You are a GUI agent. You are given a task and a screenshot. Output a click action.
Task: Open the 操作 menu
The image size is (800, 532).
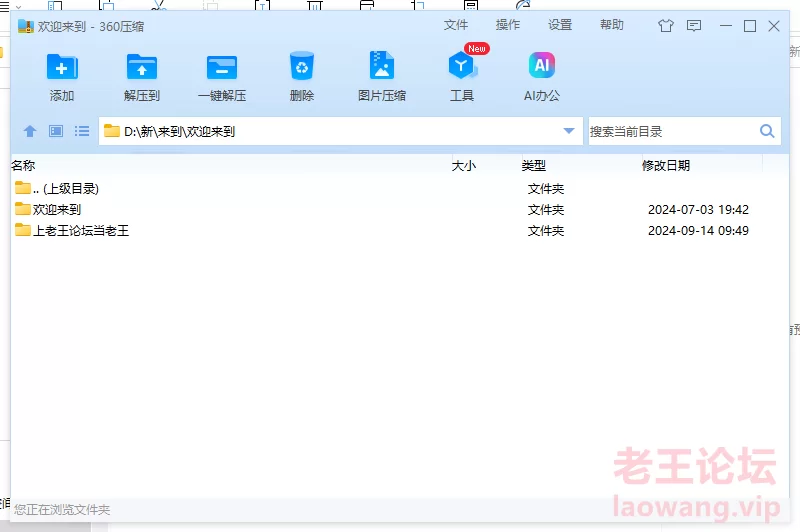click(508, 25)
